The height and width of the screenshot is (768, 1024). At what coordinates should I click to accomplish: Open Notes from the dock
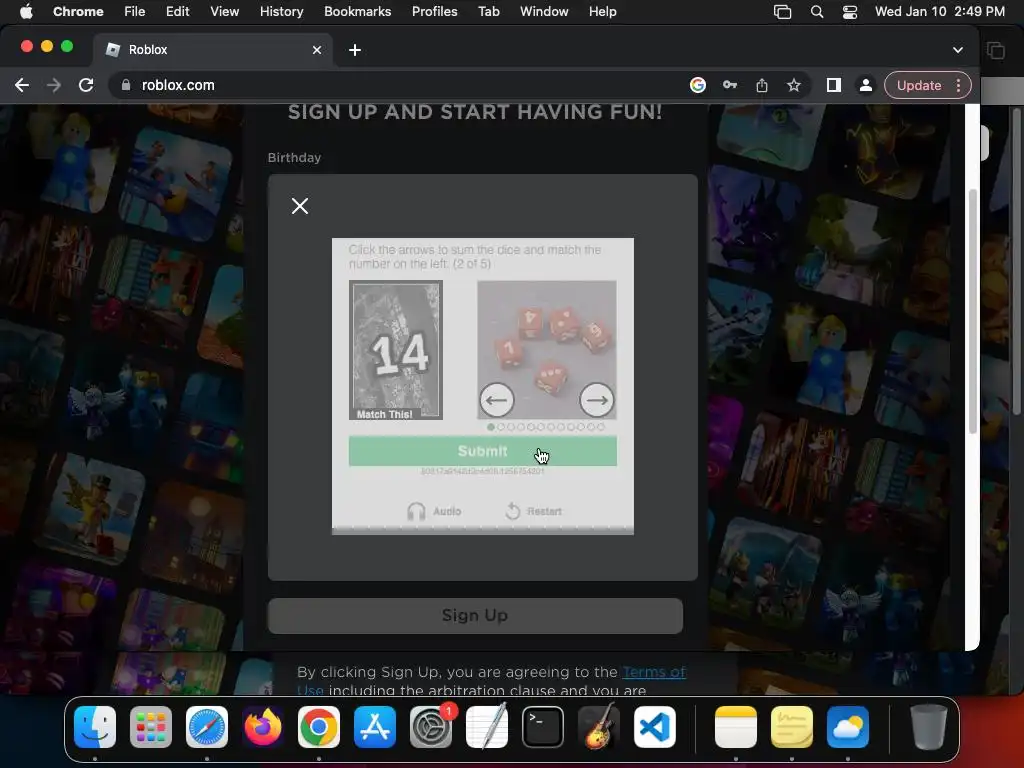735,727
